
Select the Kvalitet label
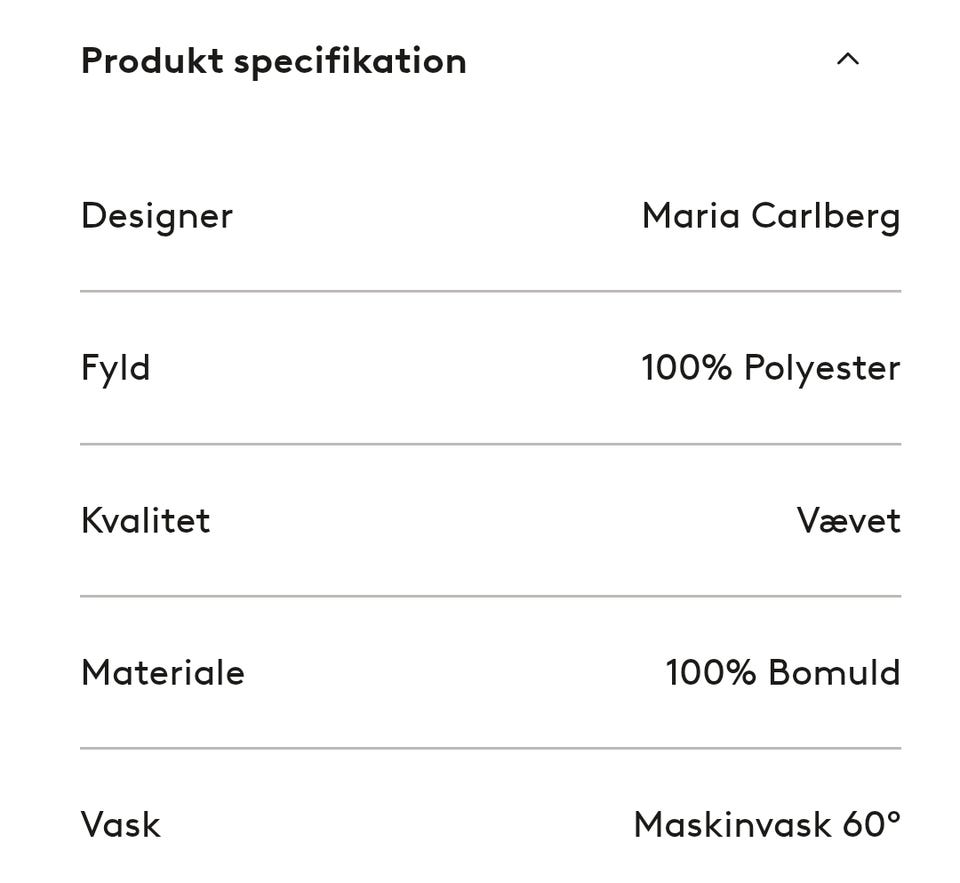(145, 521)
